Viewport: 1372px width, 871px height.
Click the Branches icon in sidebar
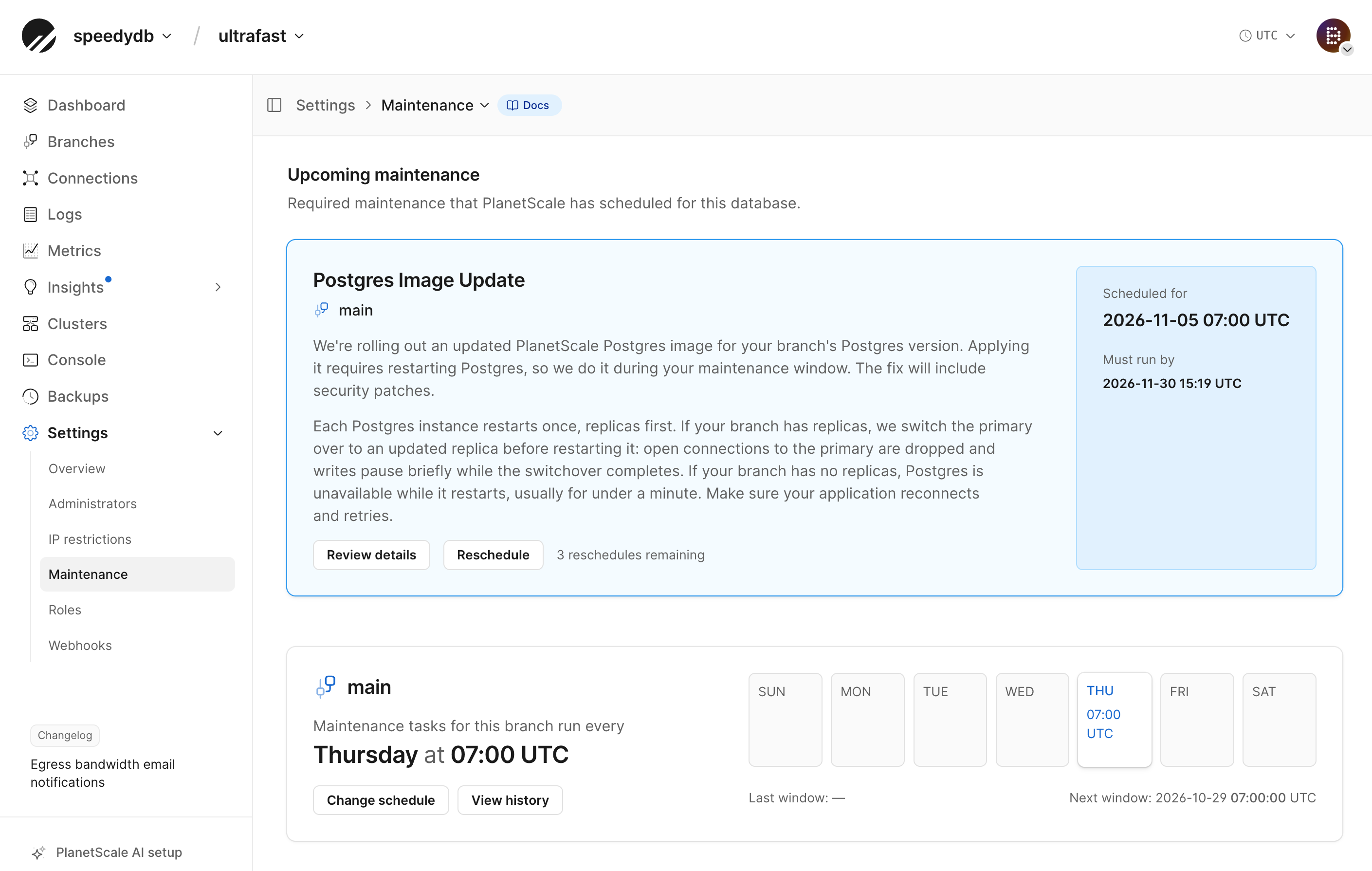click(30, 141)
